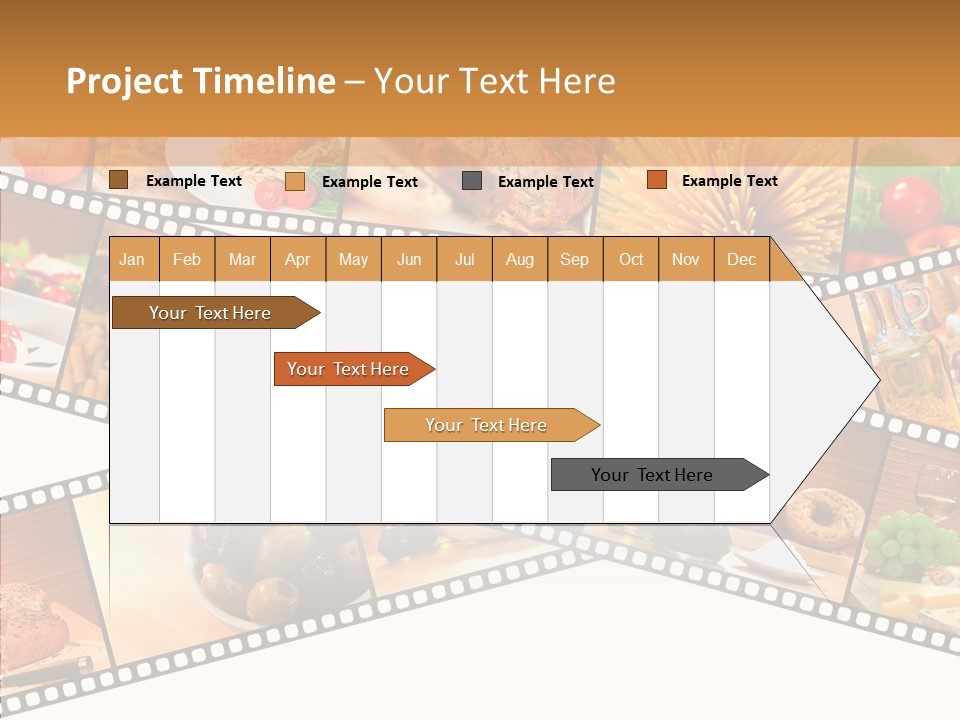Viewport: 960px width, 720px height.
Task: Select the burnt orange legend square
Action: point(656,180)
